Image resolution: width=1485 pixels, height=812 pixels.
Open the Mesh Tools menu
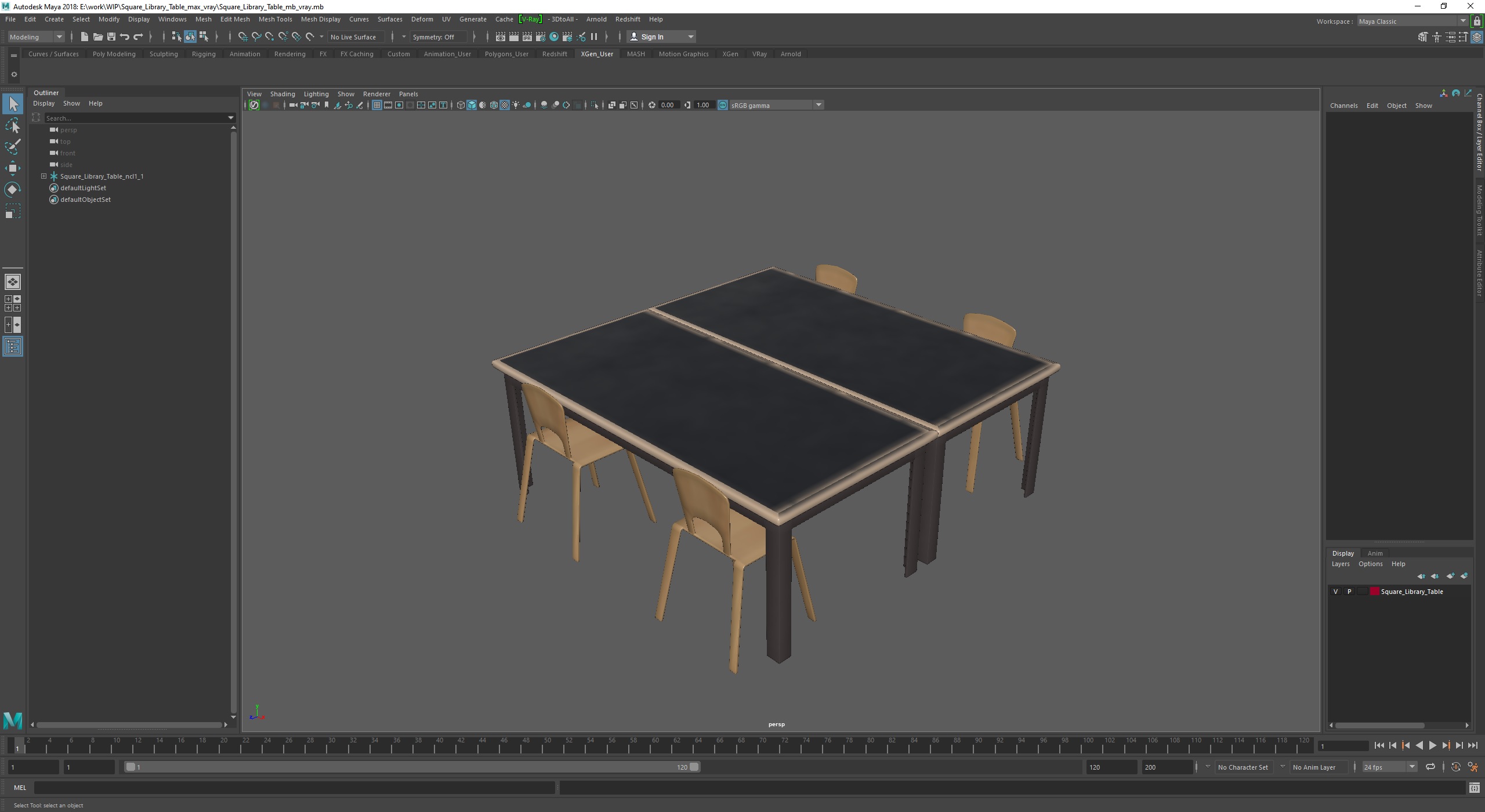[275, 19]
